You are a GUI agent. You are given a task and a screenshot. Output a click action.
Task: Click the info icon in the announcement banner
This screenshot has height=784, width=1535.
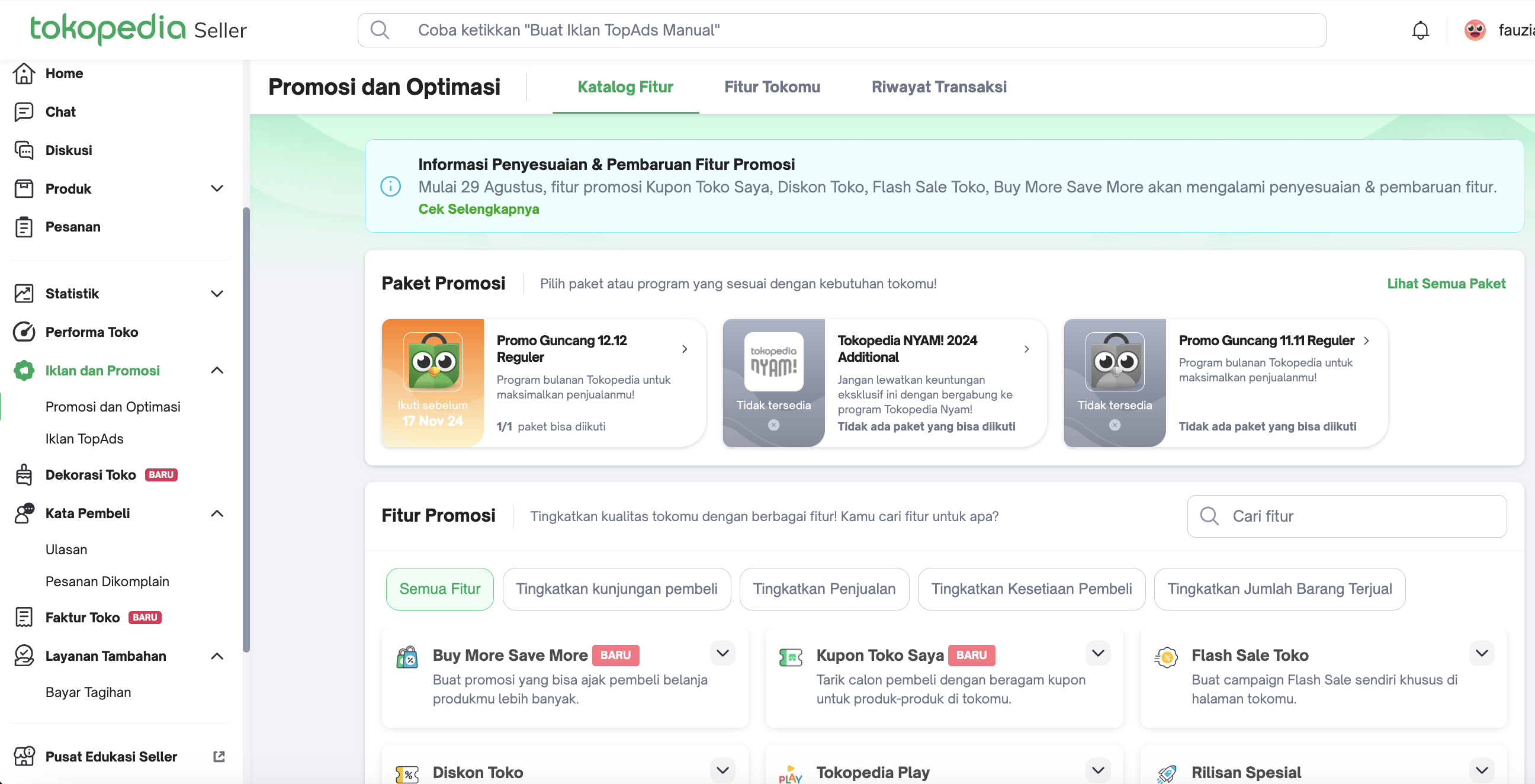click(x=390, y=187)
